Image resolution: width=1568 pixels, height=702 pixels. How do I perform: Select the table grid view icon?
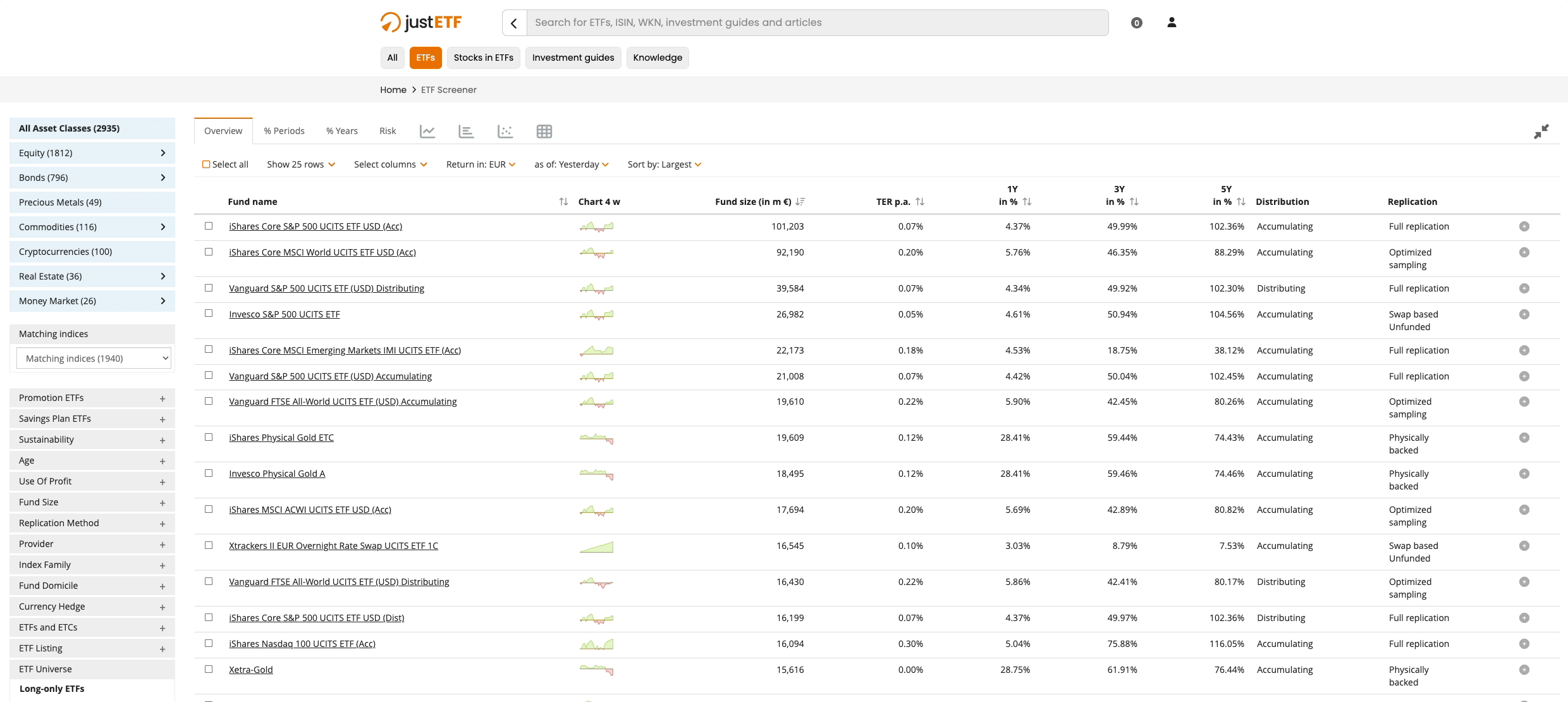click(x=544, y=132)
